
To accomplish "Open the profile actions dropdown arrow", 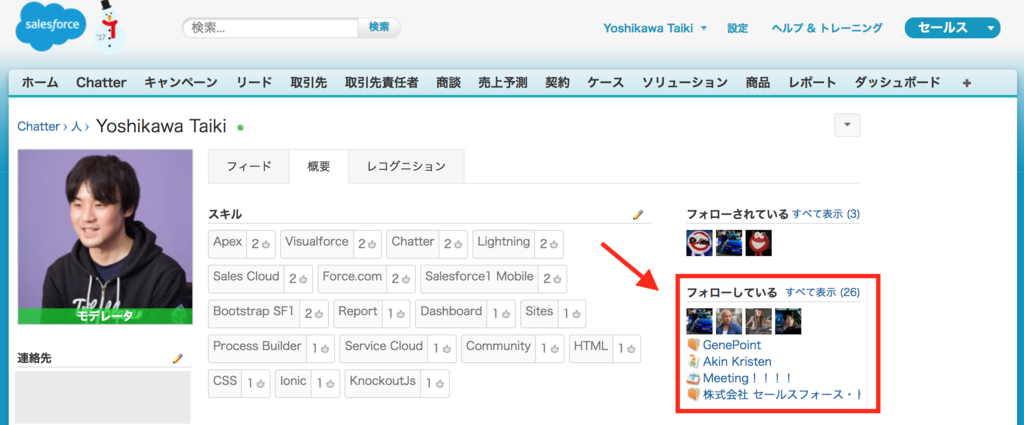I will [x=847, y=125].
